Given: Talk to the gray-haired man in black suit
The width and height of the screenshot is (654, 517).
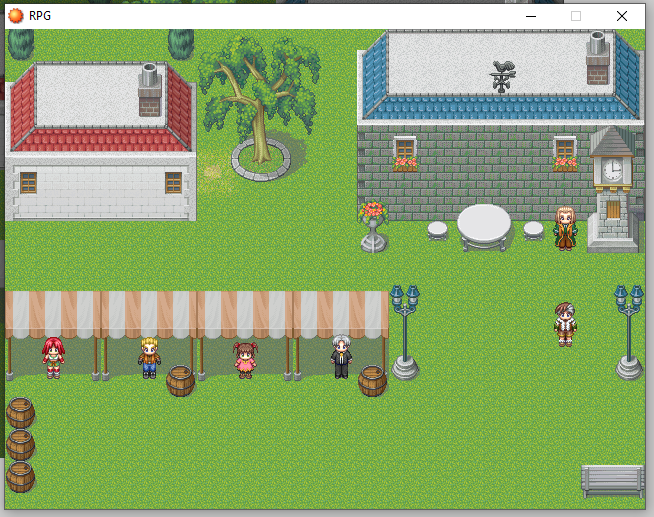Looking at the screenshot, I should tap(341, 356).
